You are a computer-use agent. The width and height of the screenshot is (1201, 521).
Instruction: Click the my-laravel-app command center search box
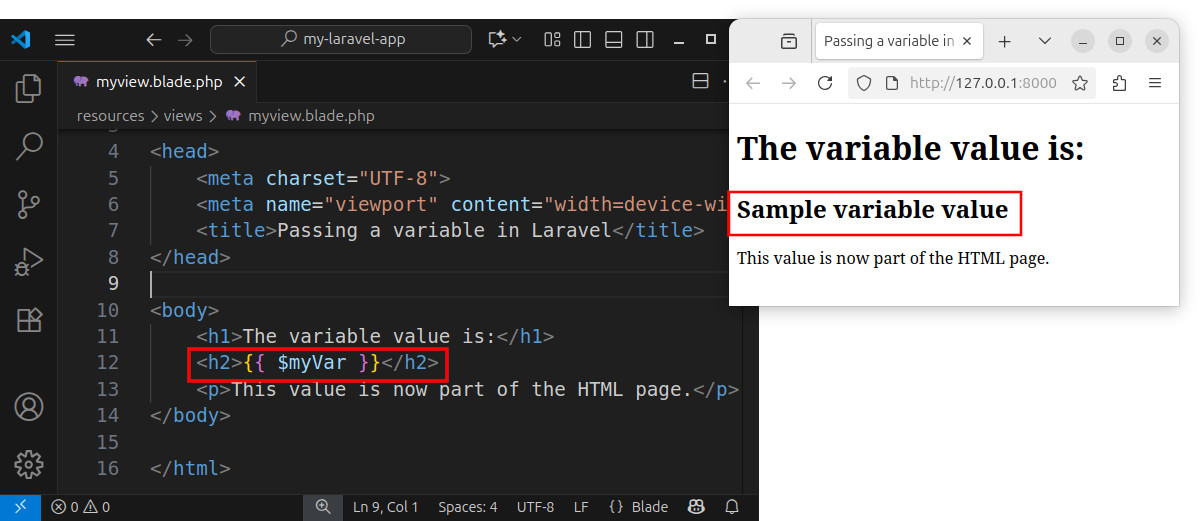click(340, 40)
